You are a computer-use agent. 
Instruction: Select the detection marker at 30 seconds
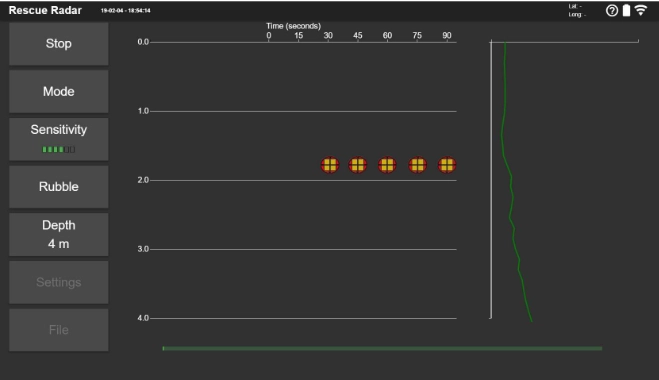[330, 165]
